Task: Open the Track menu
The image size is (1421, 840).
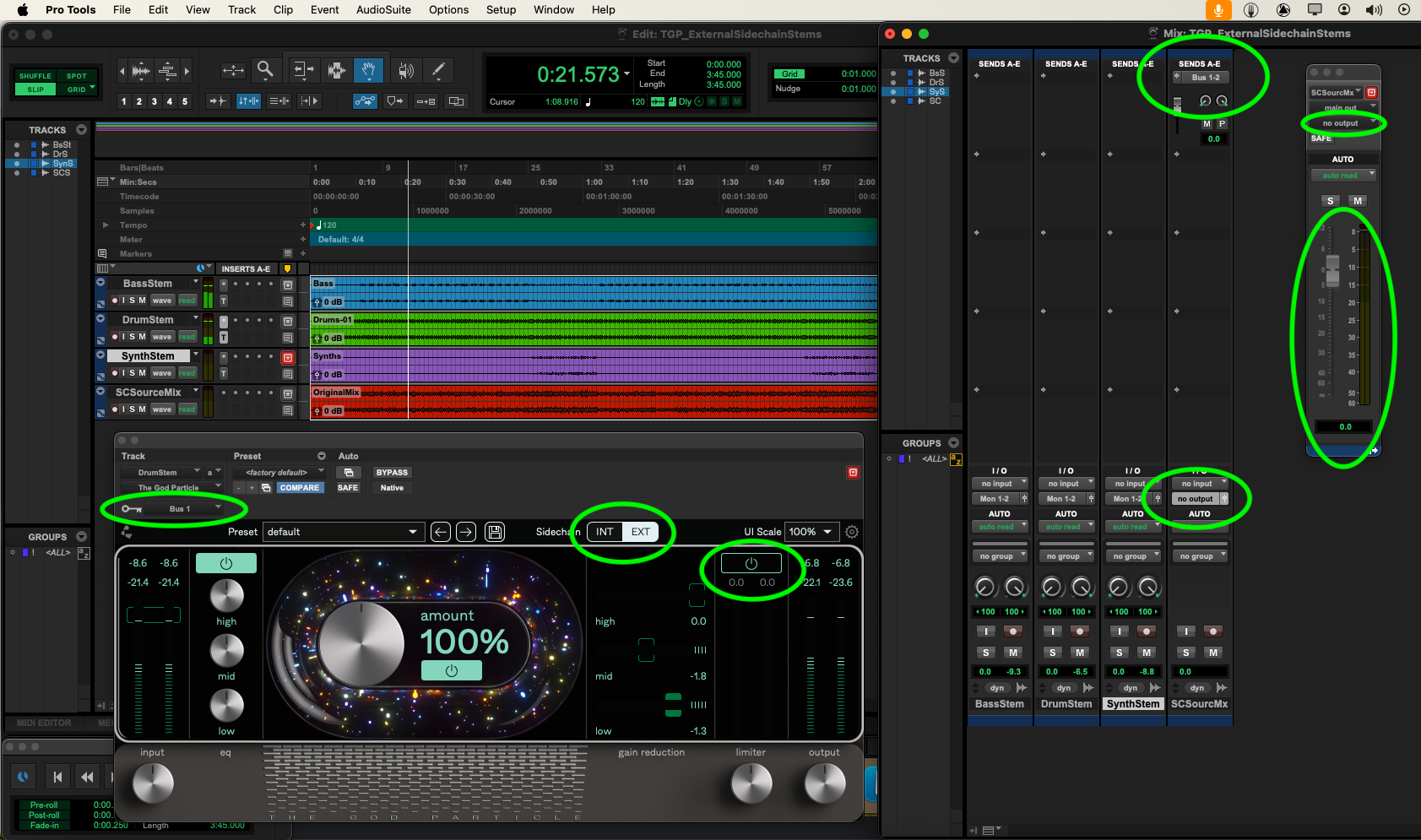Action: (242, 9)
